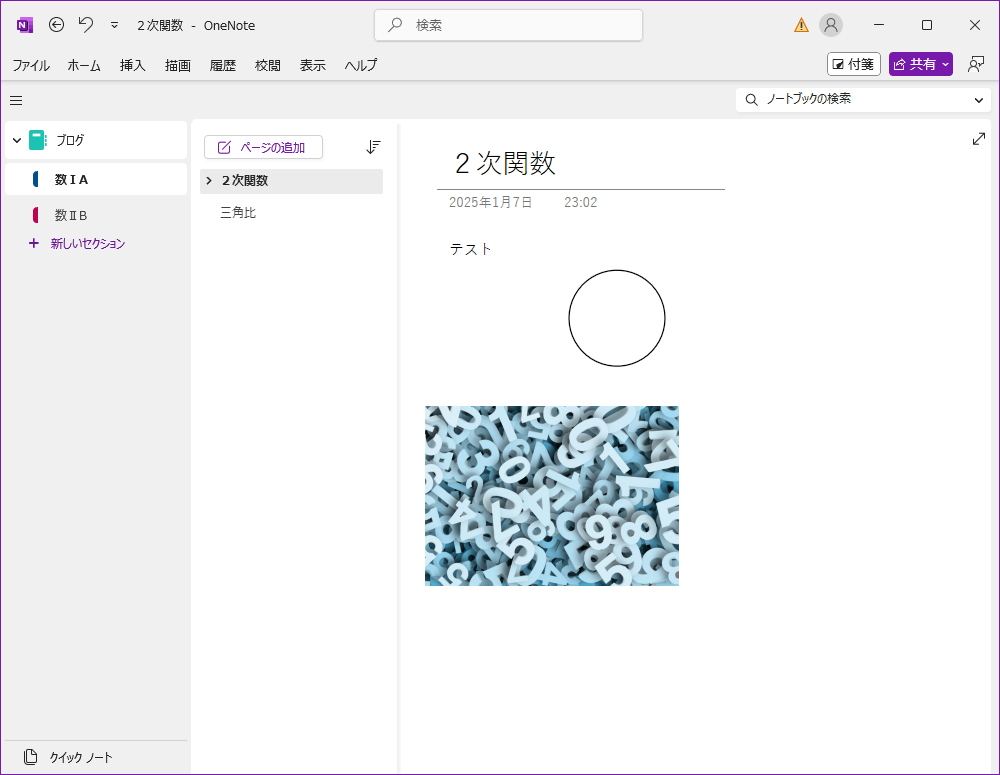Click the sort pages icon
Image resolution: width=1000 pixels, height=775 pixels.
pos(373,147)
